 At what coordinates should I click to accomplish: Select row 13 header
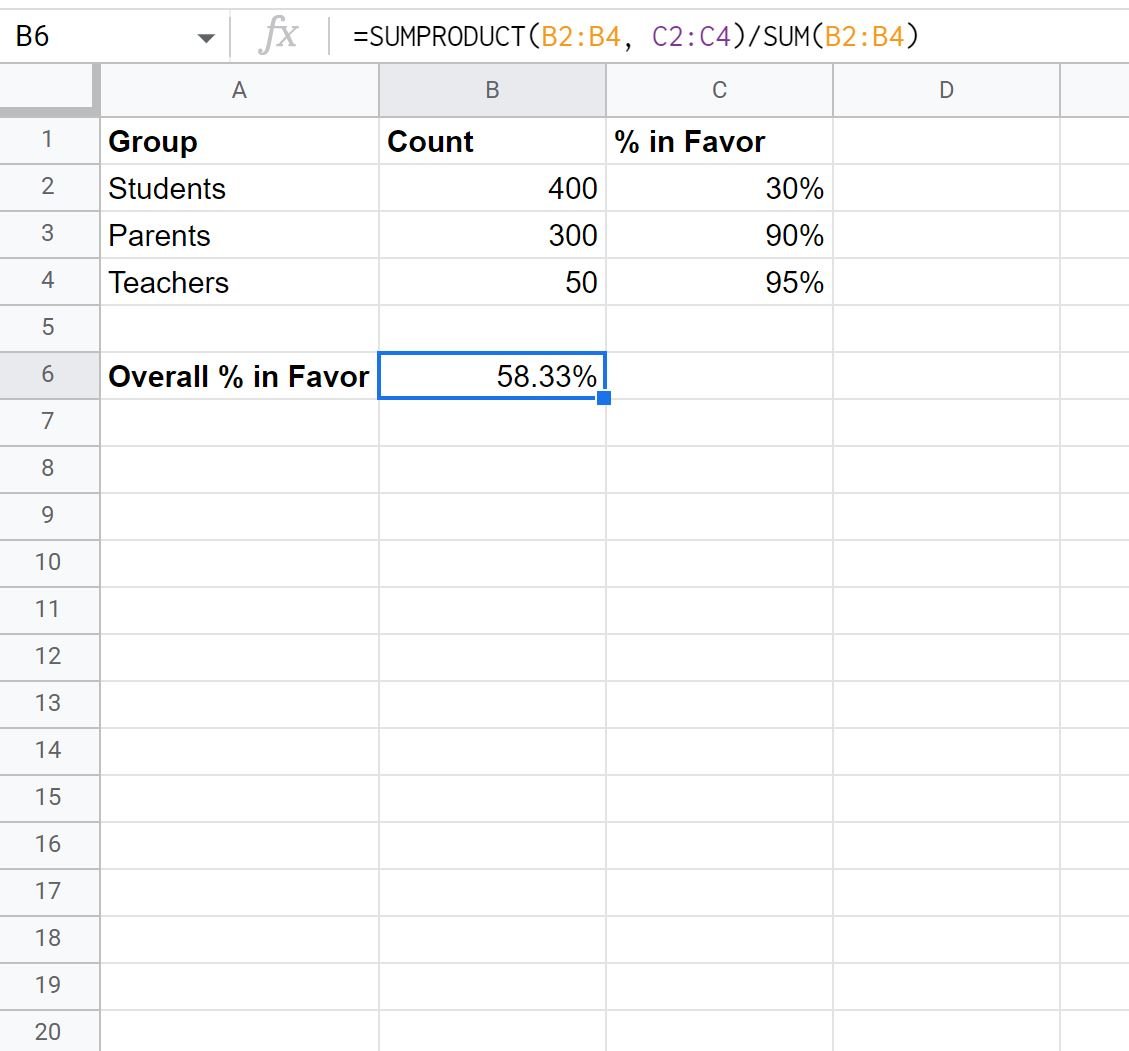[49, 704]
